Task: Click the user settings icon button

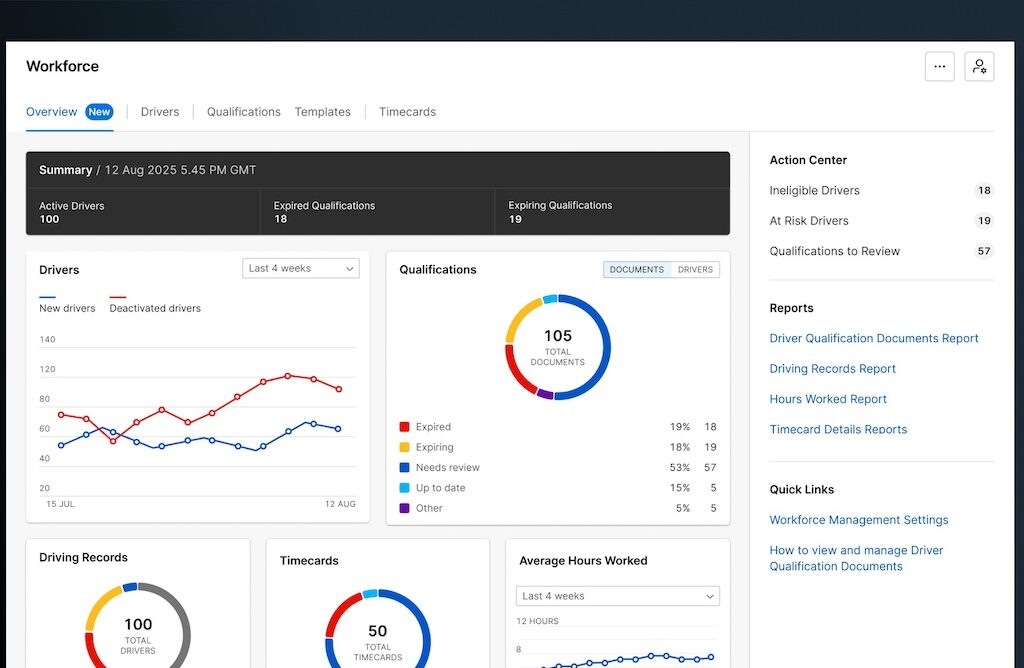Action: [979, 67]
